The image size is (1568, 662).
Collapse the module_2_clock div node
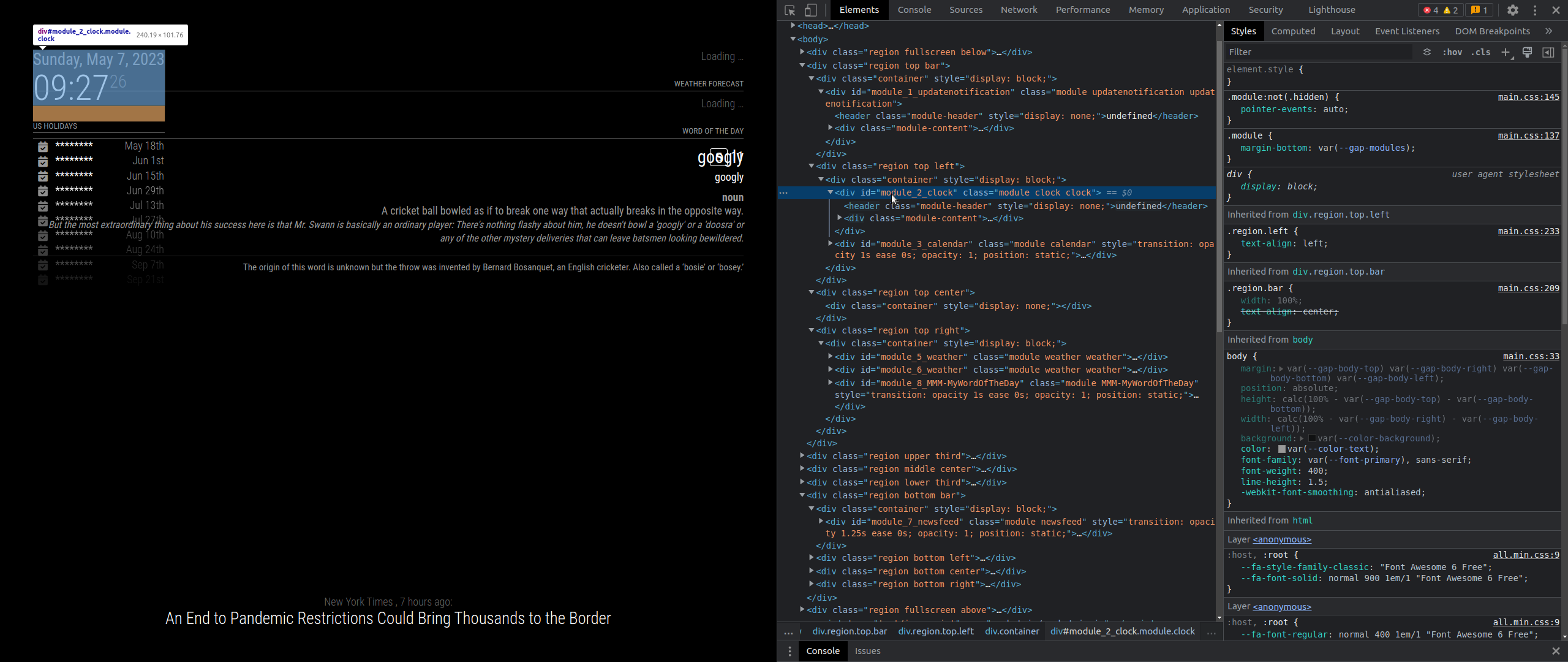click(831, 192)
